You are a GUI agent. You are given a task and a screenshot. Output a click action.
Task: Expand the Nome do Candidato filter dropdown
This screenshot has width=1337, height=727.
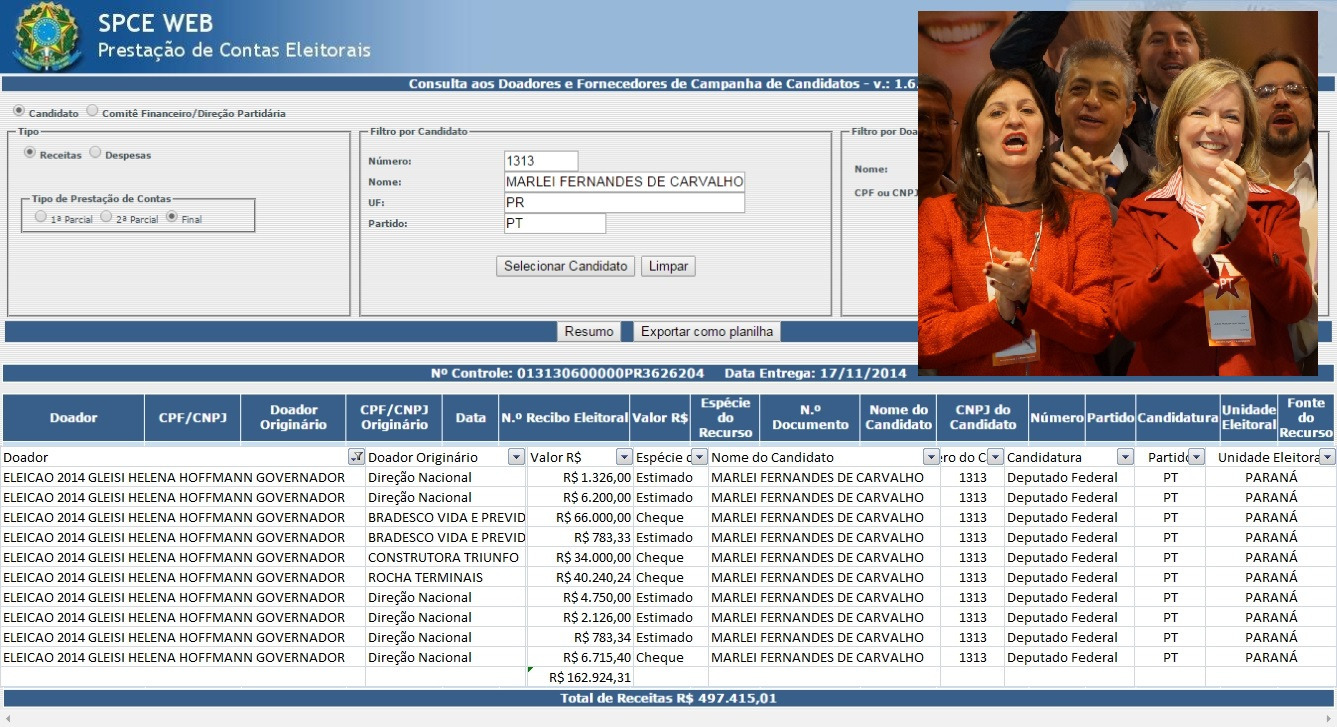point(930,457)
